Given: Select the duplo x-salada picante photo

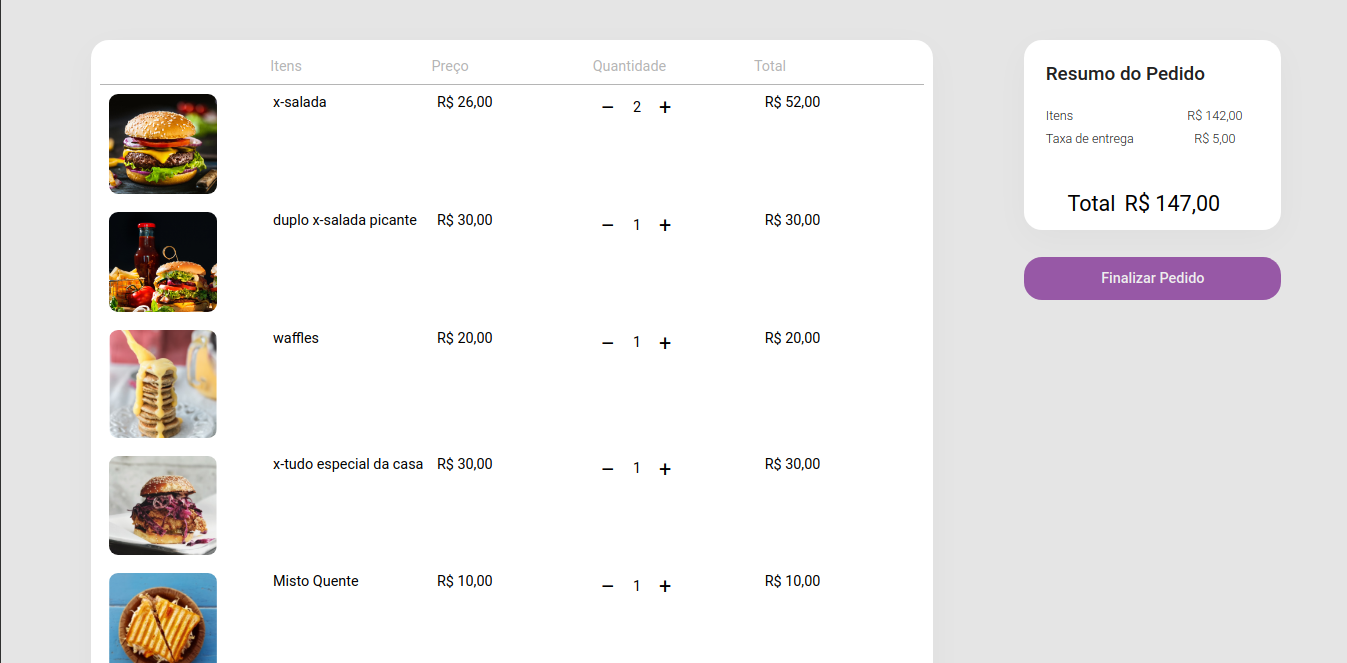Looking at the screenshot, I should click(x=163, y=262).
